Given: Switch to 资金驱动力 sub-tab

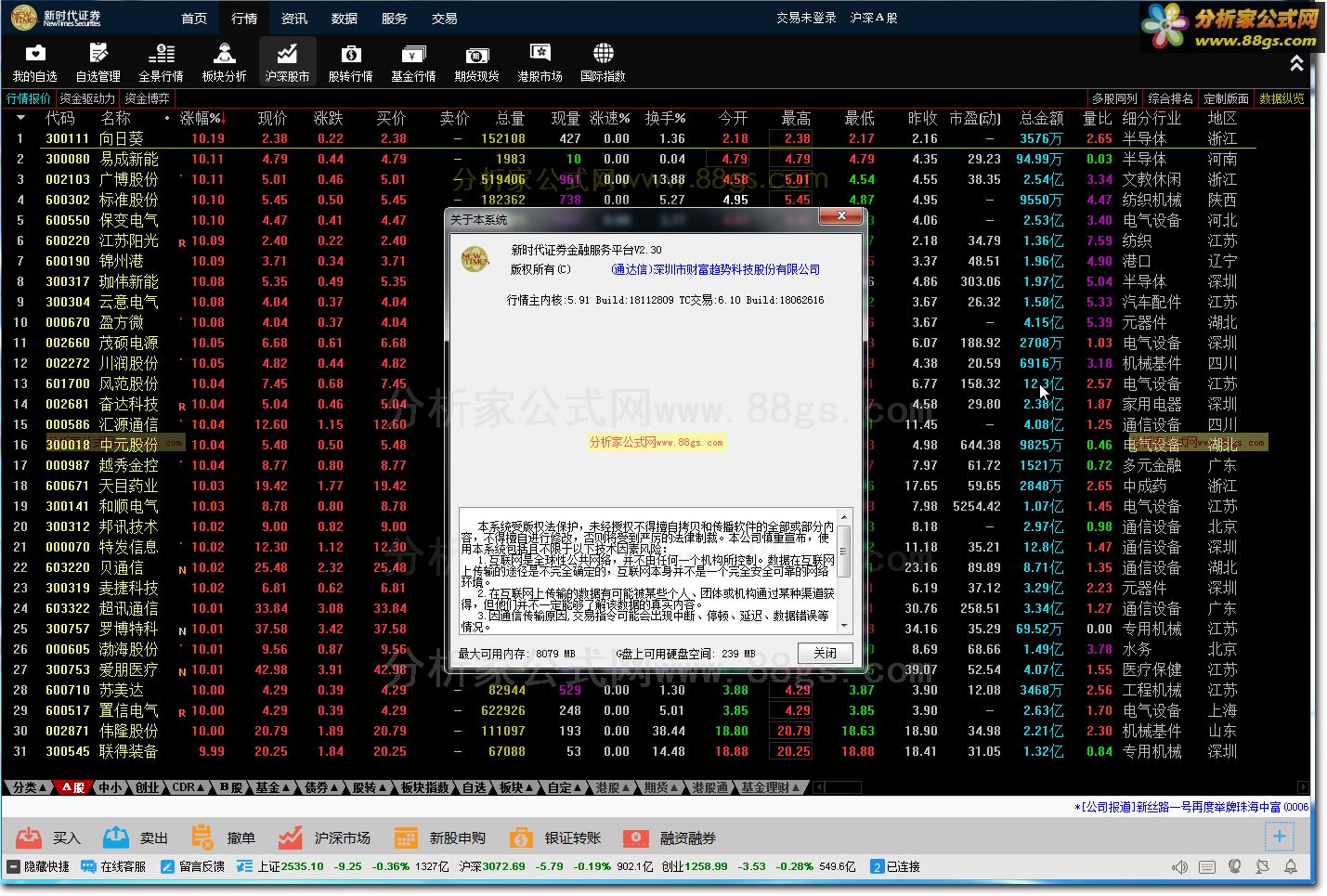Looking at the screenshot, I should [87, 98].
